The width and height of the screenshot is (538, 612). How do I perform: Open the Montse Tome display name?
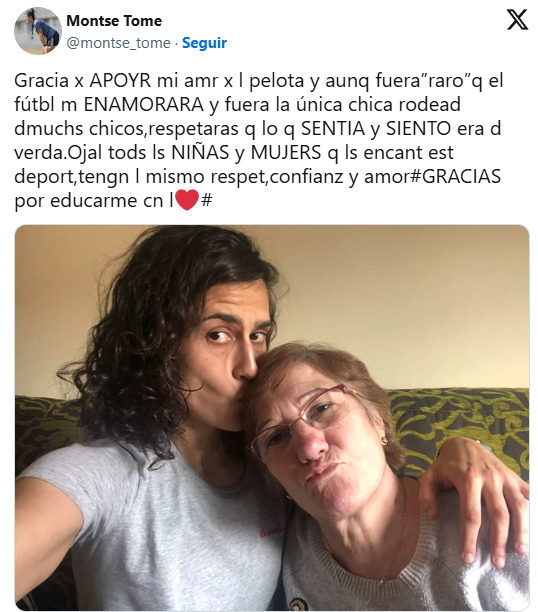point(114,21)
